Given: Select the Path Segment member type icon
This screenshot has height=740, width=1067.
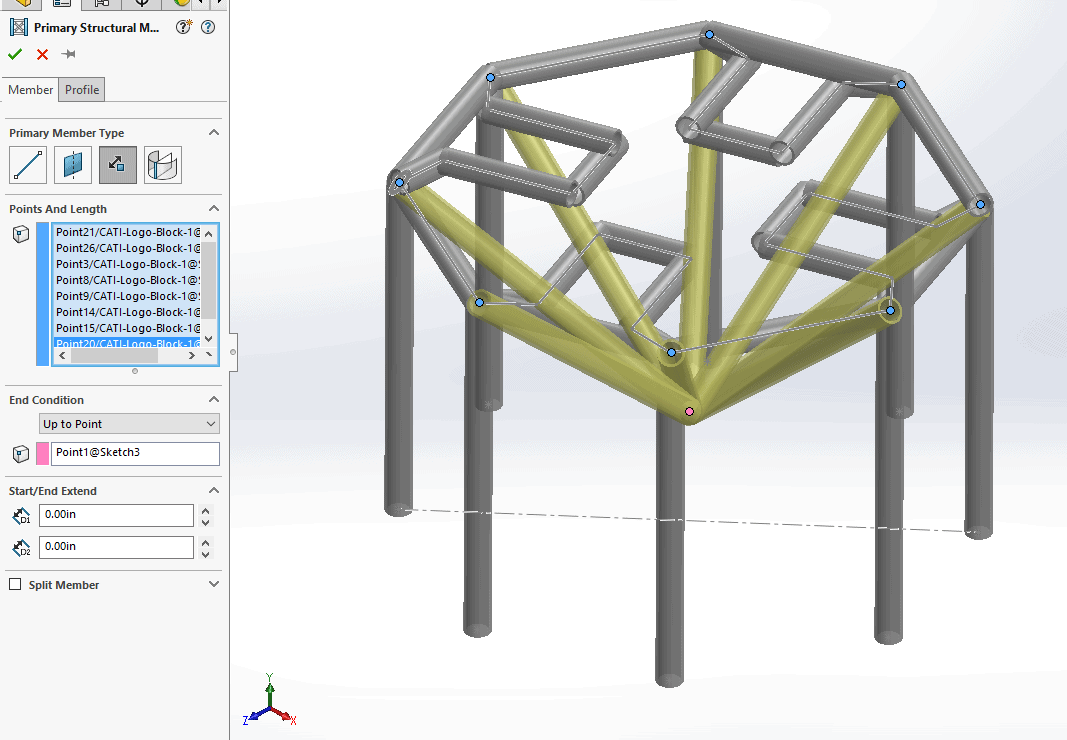Looking at the screenshot, I should tap(28, 165).
